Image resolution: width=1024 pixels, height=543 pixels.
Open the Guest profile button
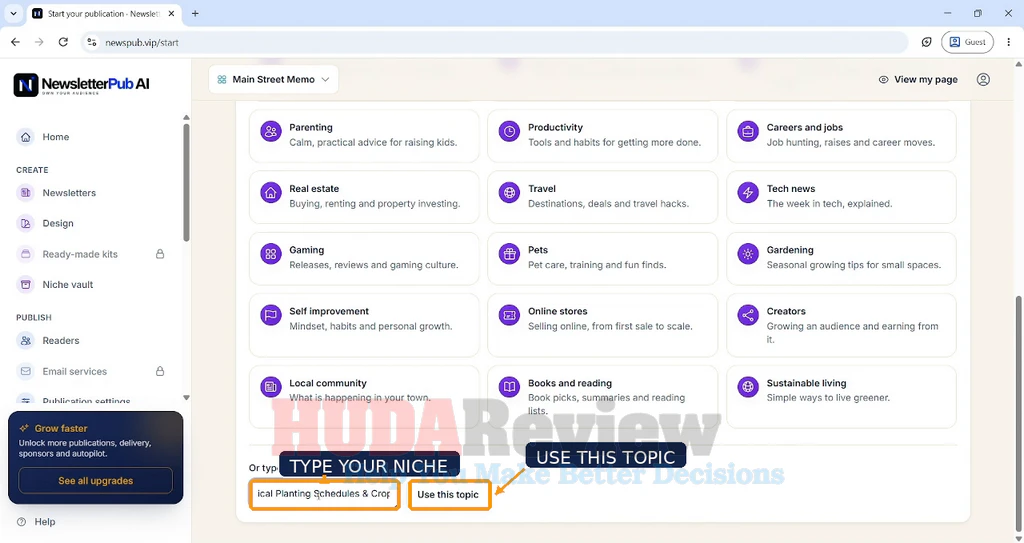point(967,42)
